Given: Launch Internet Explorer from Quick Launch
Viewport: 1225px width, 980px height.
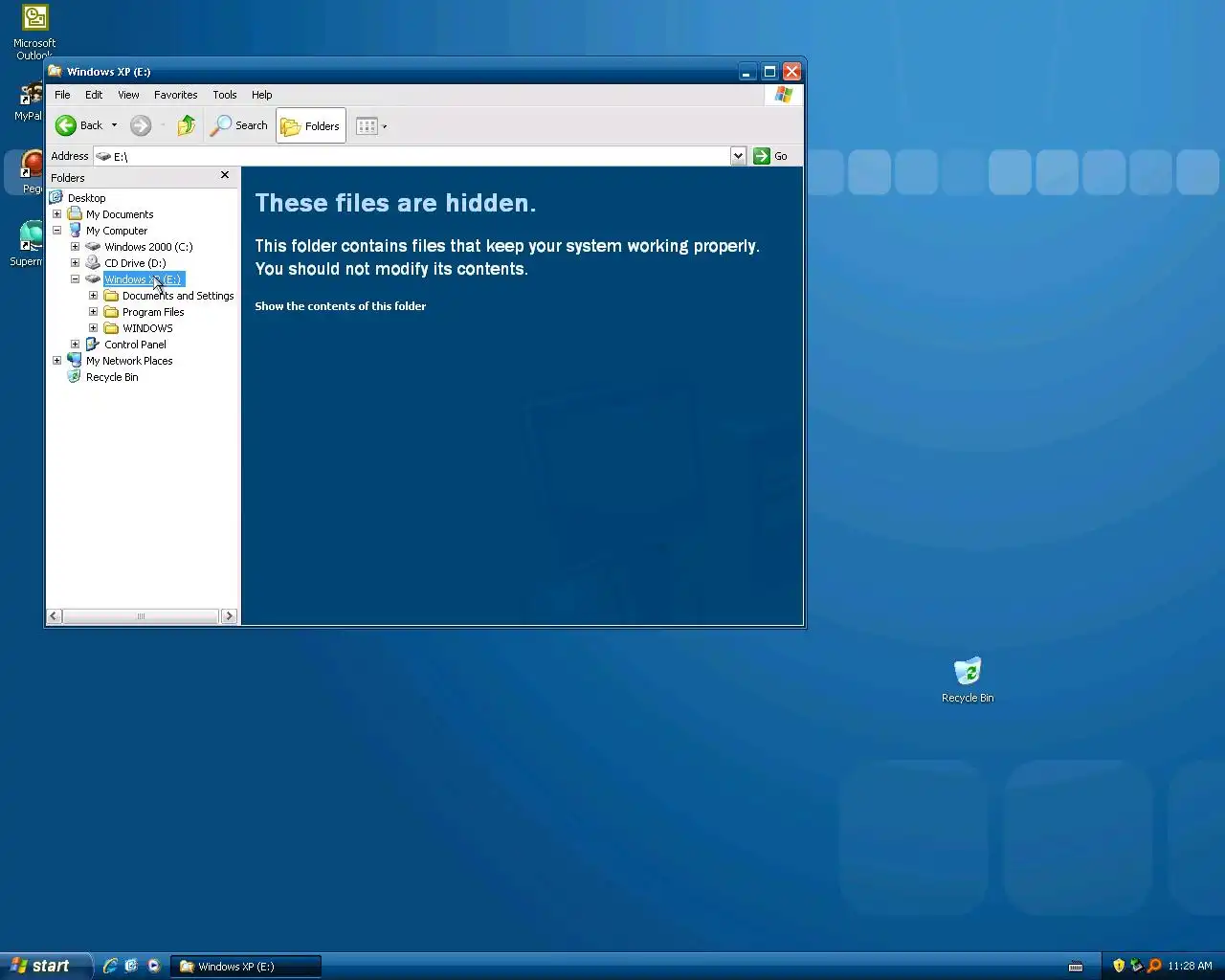Looking at the screenshot, I should (110, 967).
